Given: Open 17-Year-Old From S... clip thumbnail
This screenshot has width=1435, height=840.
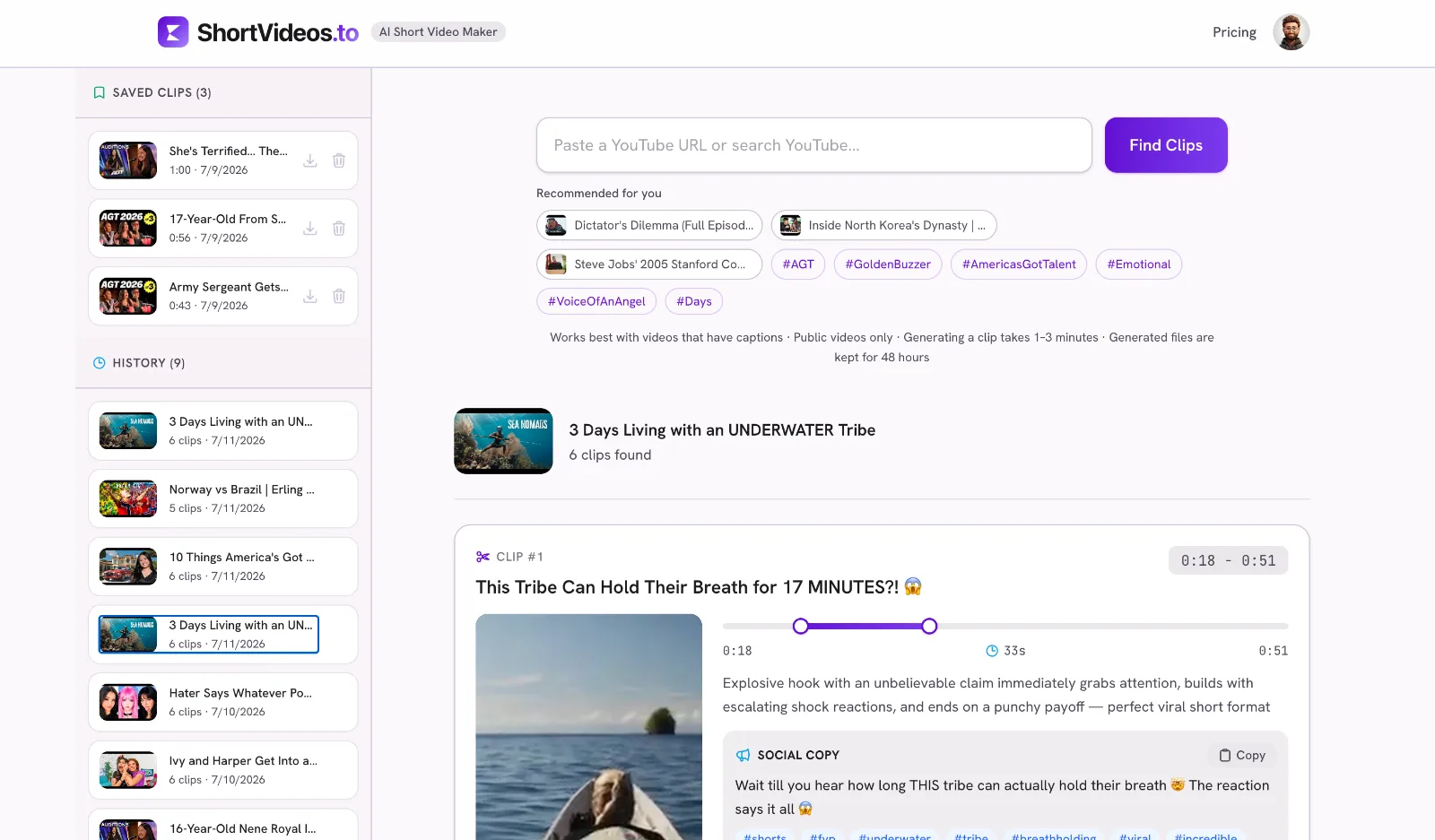Looking at the screenshot, I should coord(128,229).
